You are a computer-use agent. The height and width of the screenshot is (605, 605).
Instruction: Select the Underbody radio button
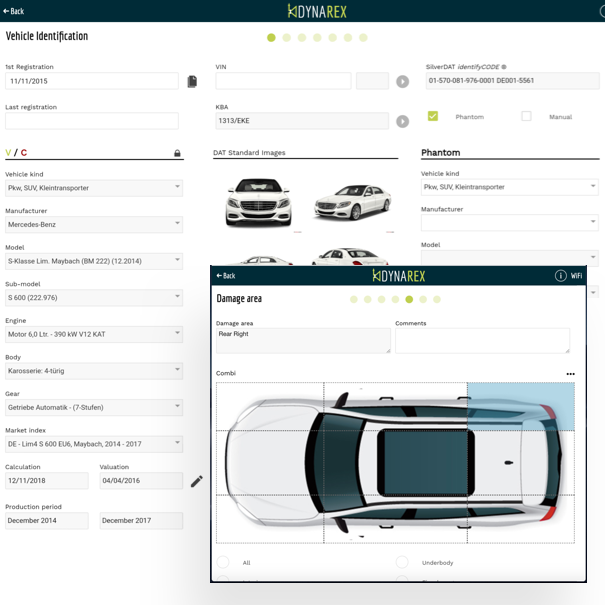point(402,562)
